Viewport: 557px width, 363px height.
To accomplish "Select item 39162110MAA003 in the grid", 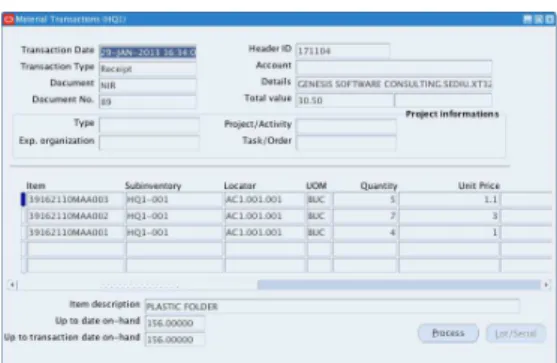I will click(76, 199).
